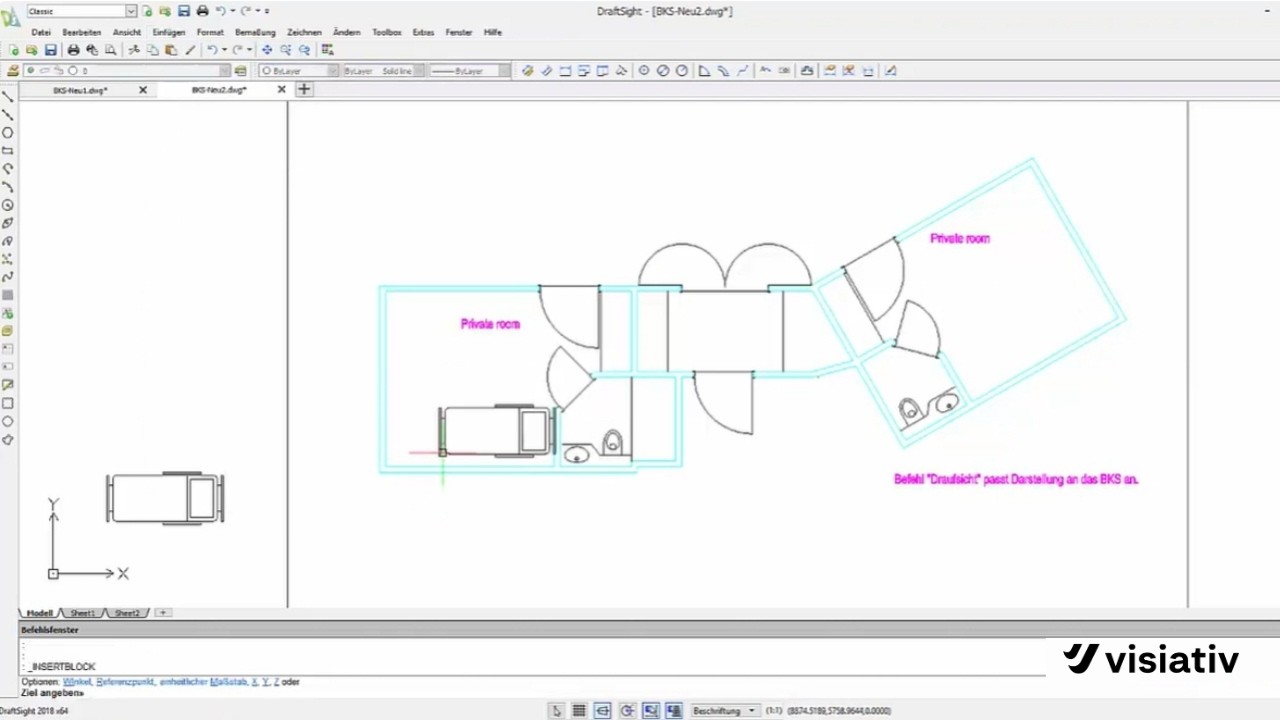Toggle Ortho mode in the status bar

coord(603,711)
